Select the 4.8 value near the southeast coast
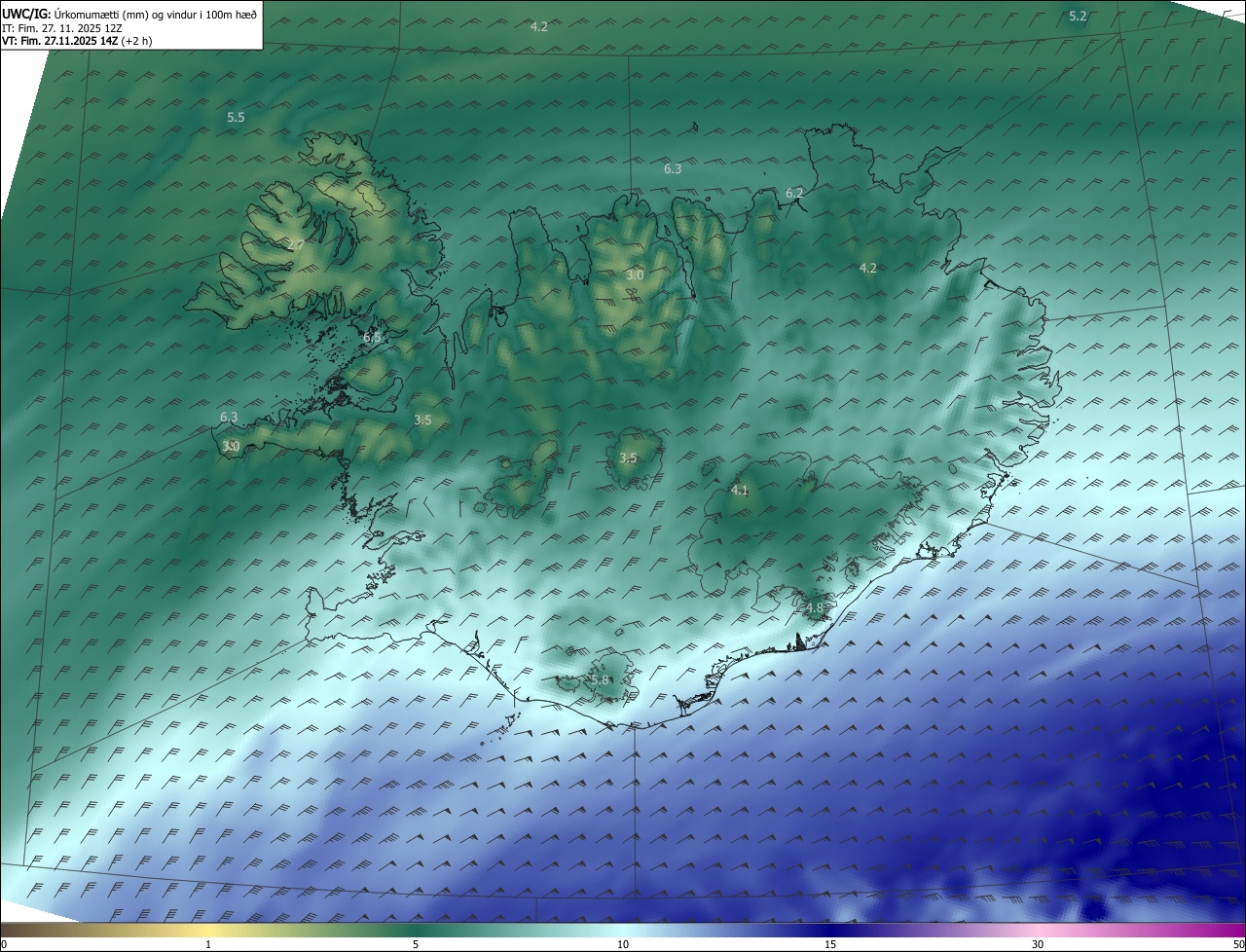1246x952 pixels. pyautogui.click(x=814, y=607)
